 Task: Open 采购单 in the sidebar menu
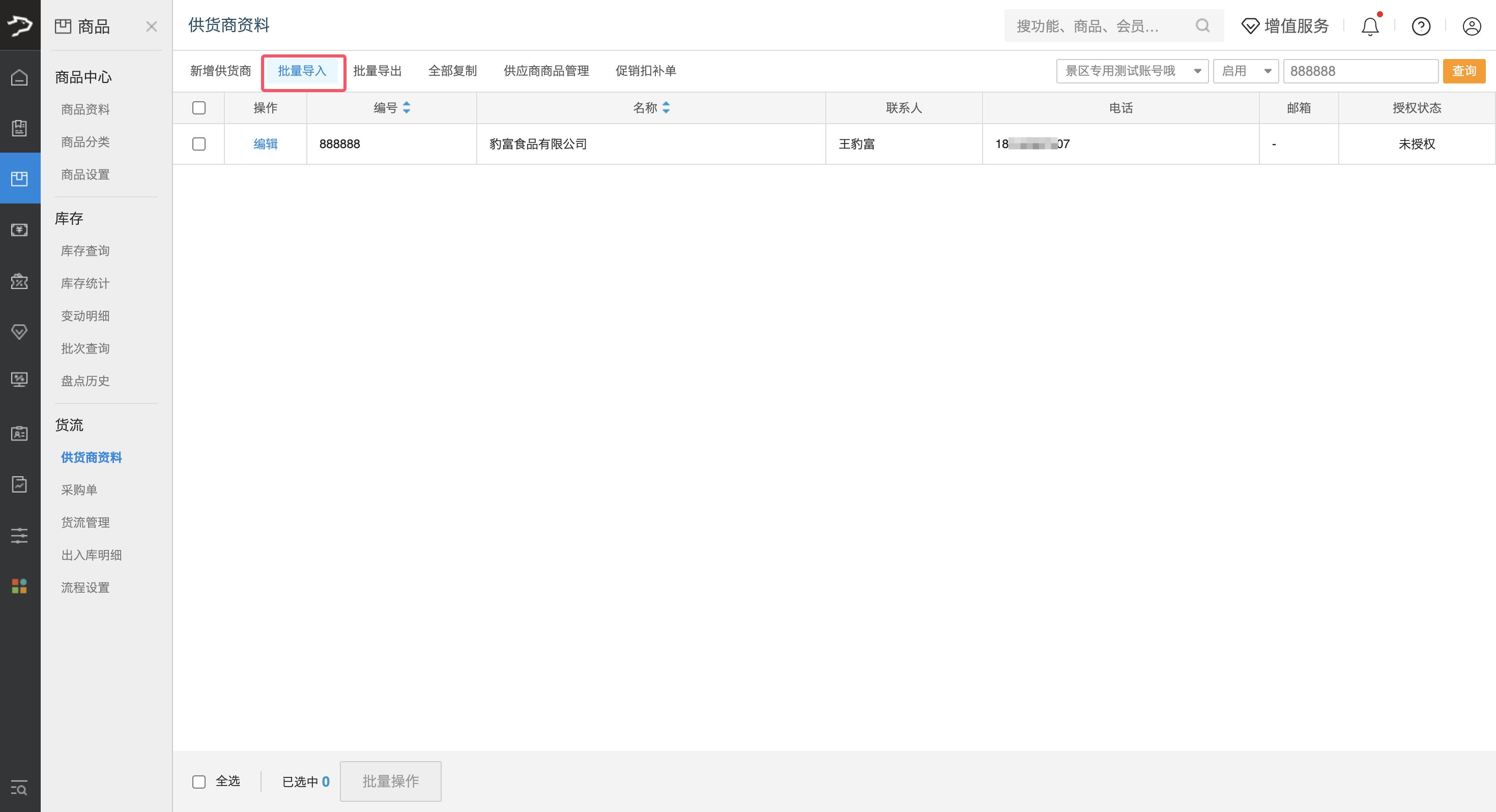point(79,489)
